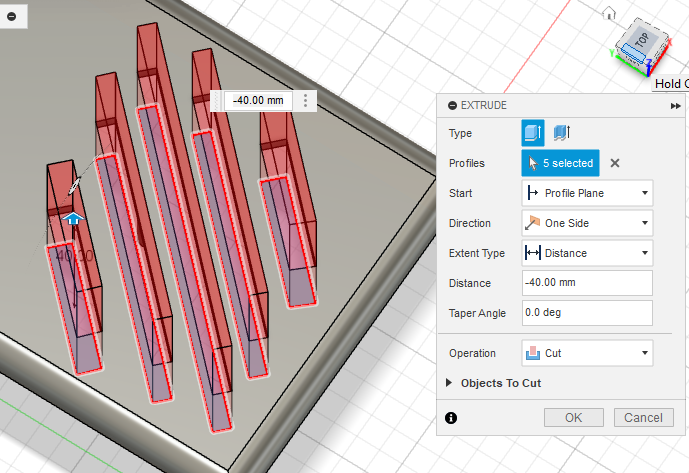Select the longest center slot profile

click(x=185, y=268)
